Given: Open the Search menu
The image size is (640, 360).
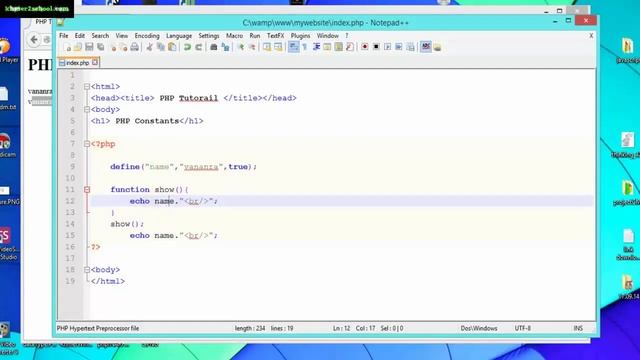Looking at the screenshot, I should point(100,36).
